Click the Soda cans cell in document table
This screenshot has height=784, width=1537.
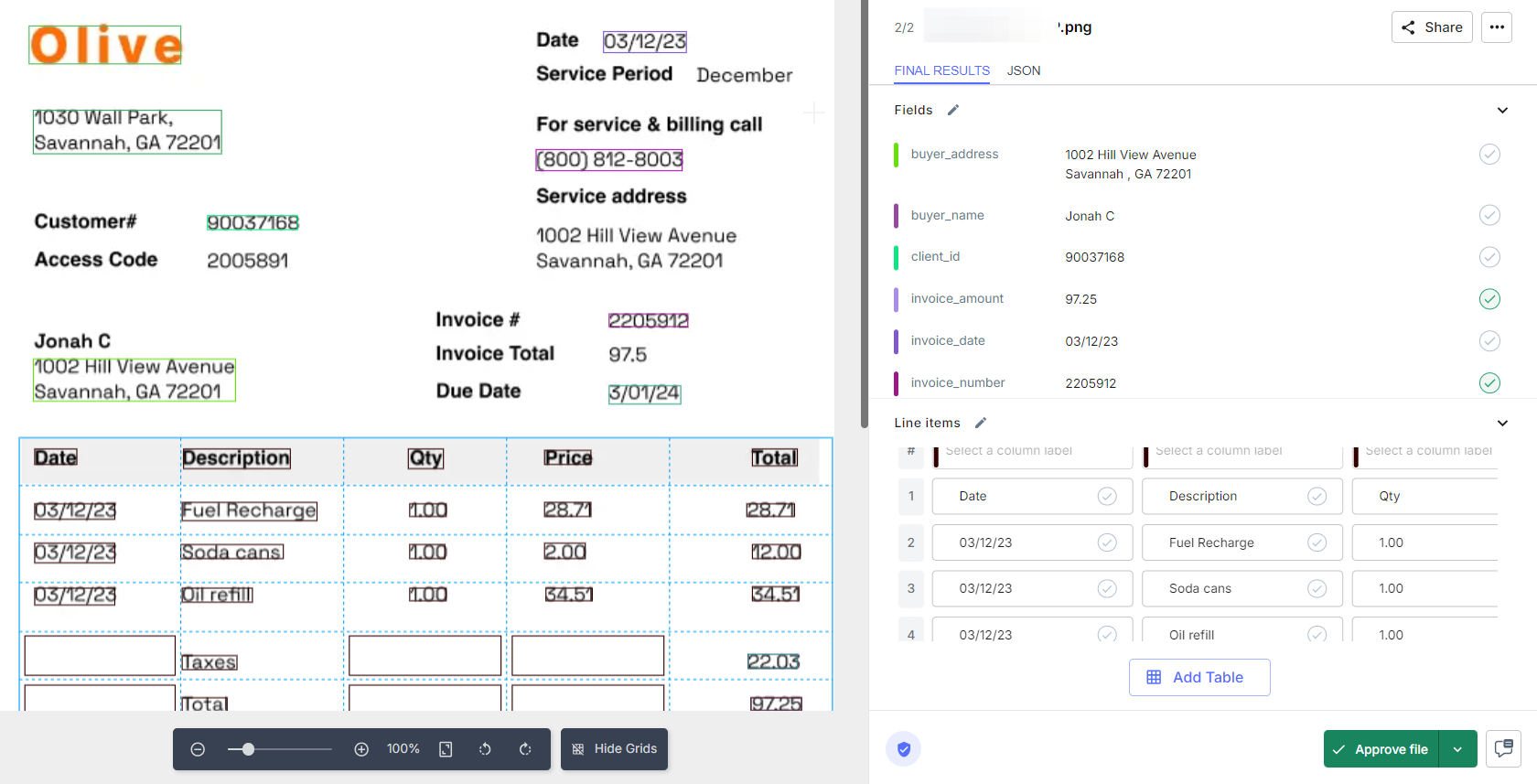click(x=232, y=553)
